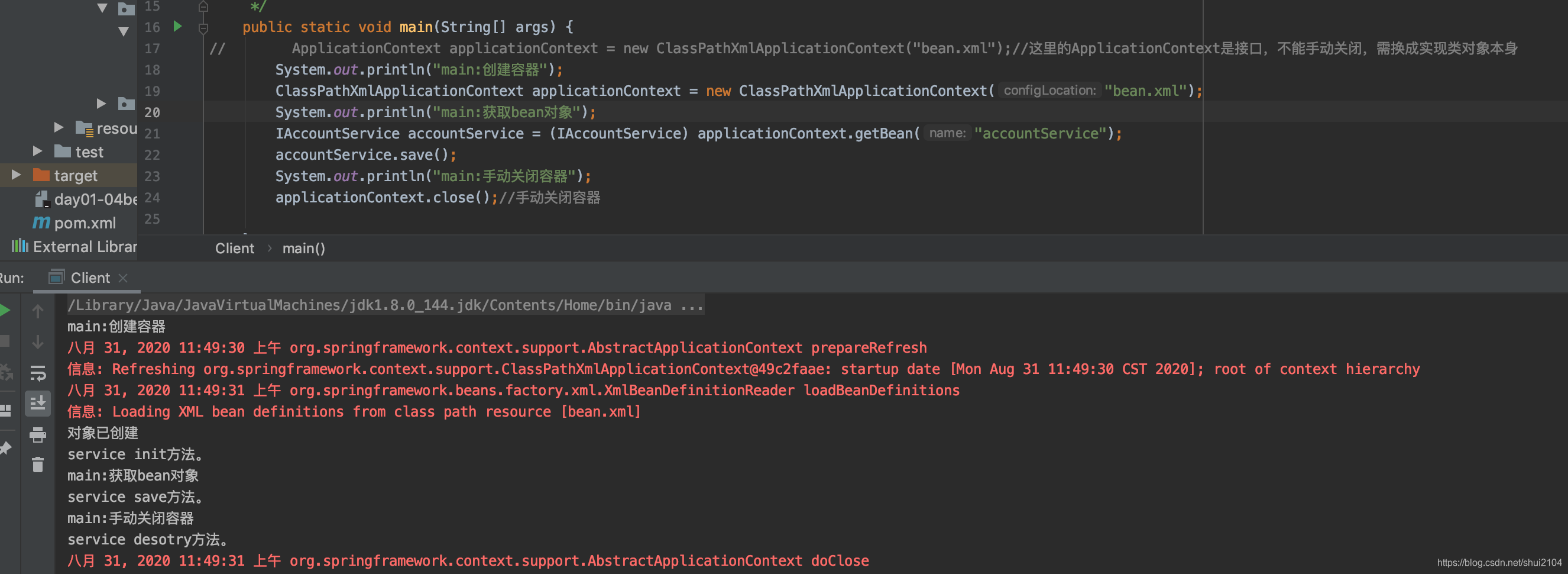The image size is (1568, 574).
Task: Click the doClose log line
Action: click(468, 561)
